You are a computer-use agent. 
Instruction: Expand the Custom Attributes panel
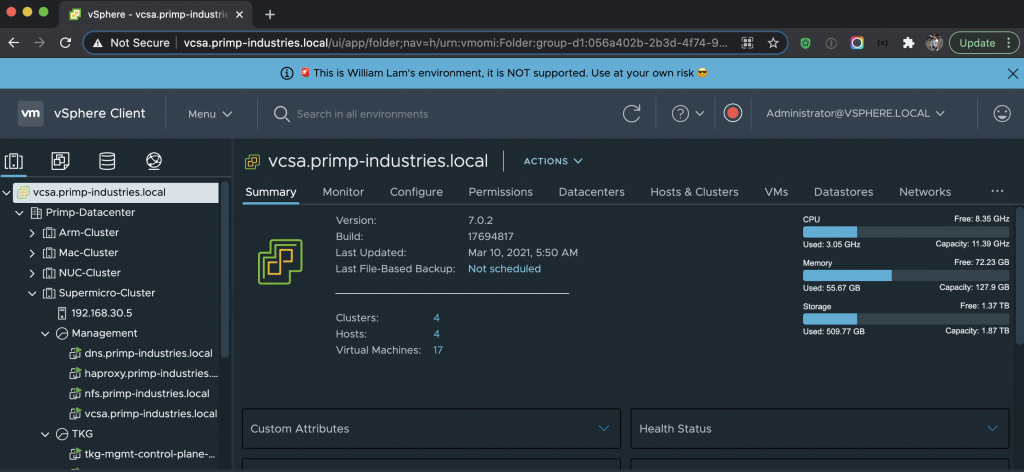pos(602,429)
